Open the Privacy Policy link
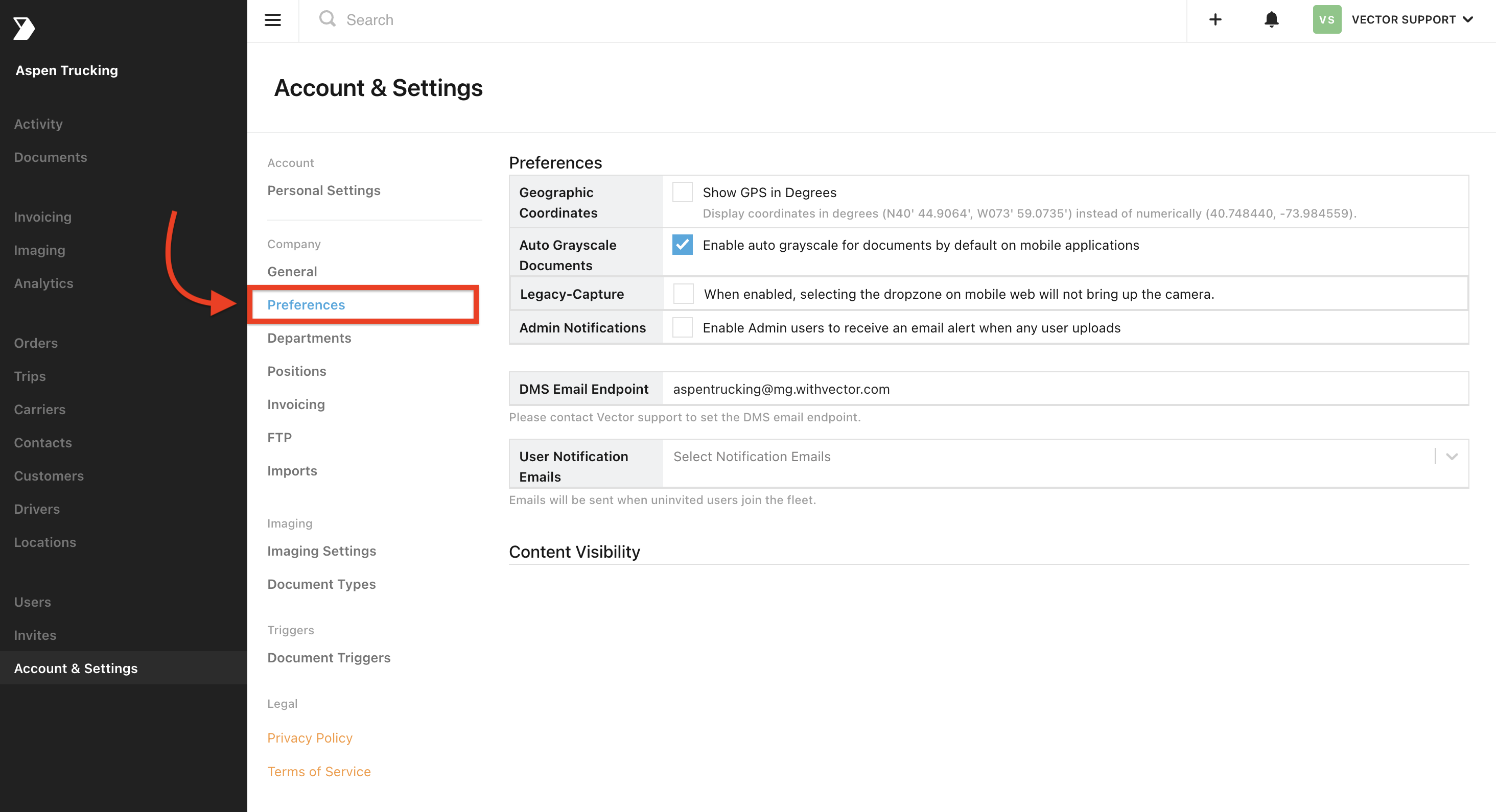This screenshot has width=1496, height=812. 310,738
